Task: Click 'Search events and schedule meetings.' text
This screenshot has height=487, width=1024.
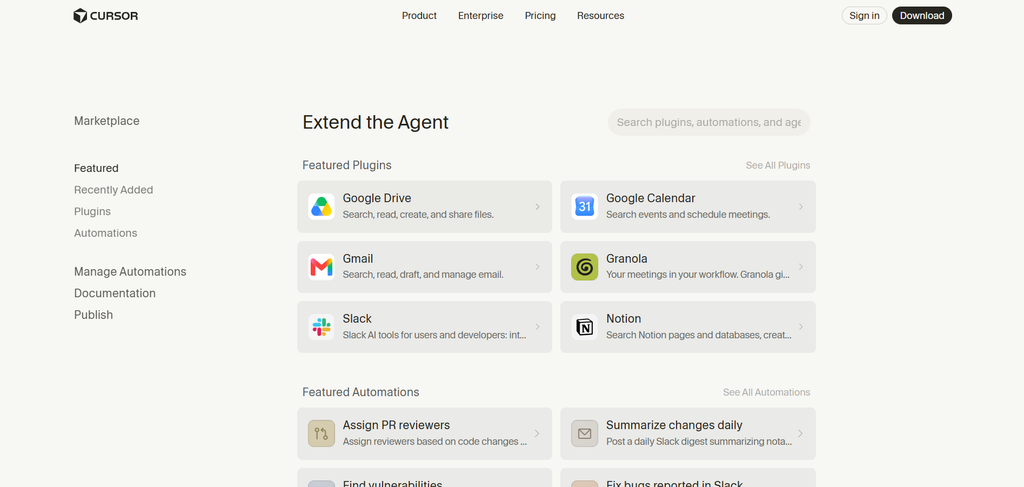Action: (x=688, y=214)
